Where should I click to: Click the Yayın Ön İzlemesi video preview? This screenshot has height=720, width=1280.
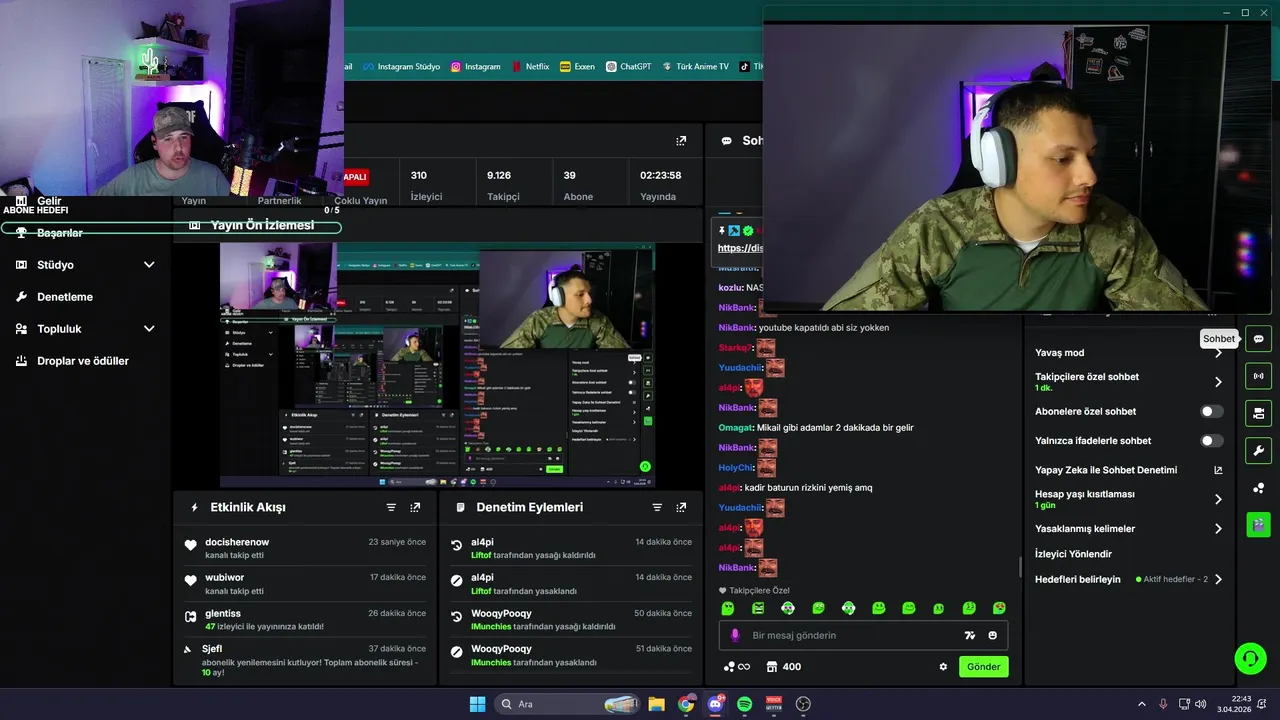click(438, 364)
